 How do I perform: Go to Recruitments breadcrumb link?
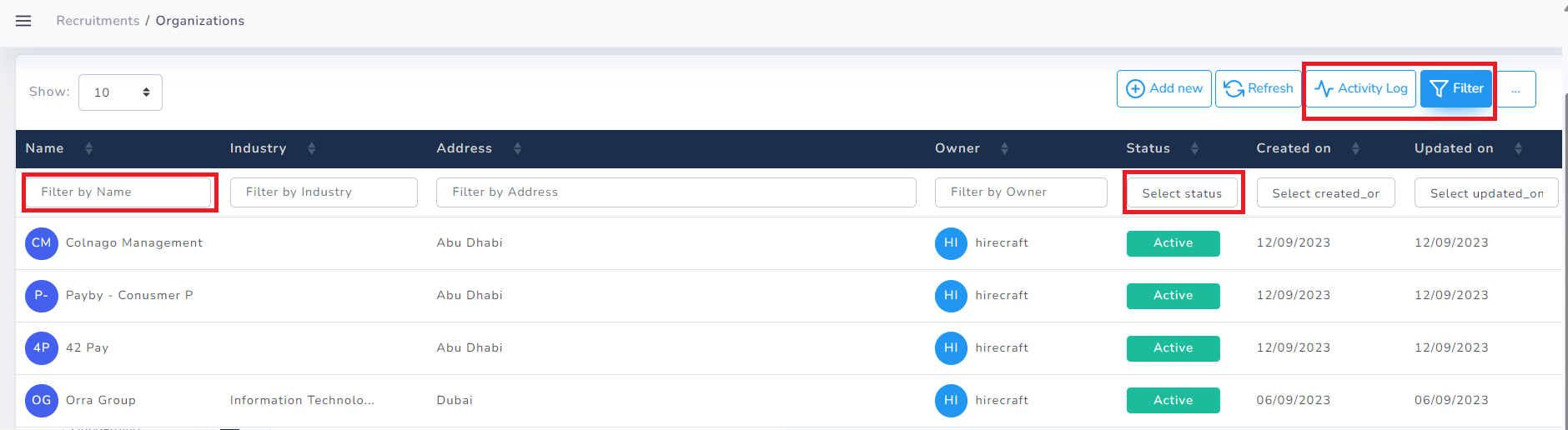click(98, 21)
